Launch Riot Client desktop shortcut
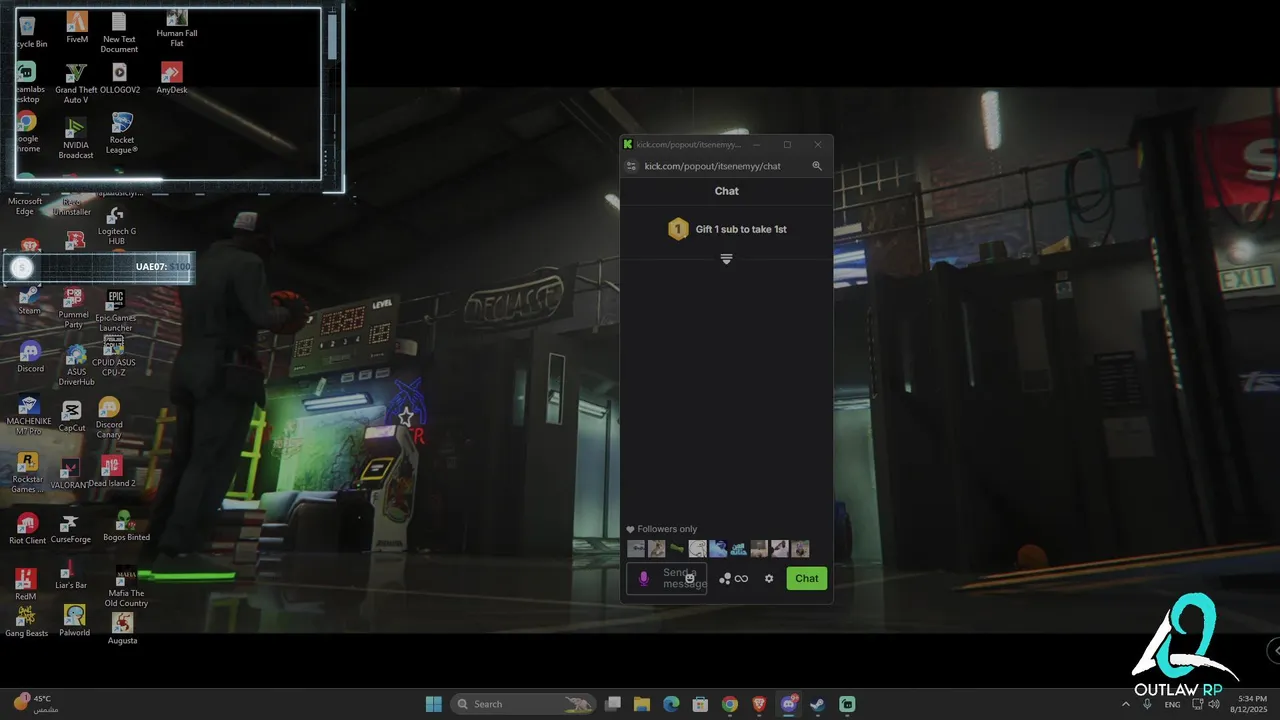Screen dimensions: 1280x720 point(28,529)
